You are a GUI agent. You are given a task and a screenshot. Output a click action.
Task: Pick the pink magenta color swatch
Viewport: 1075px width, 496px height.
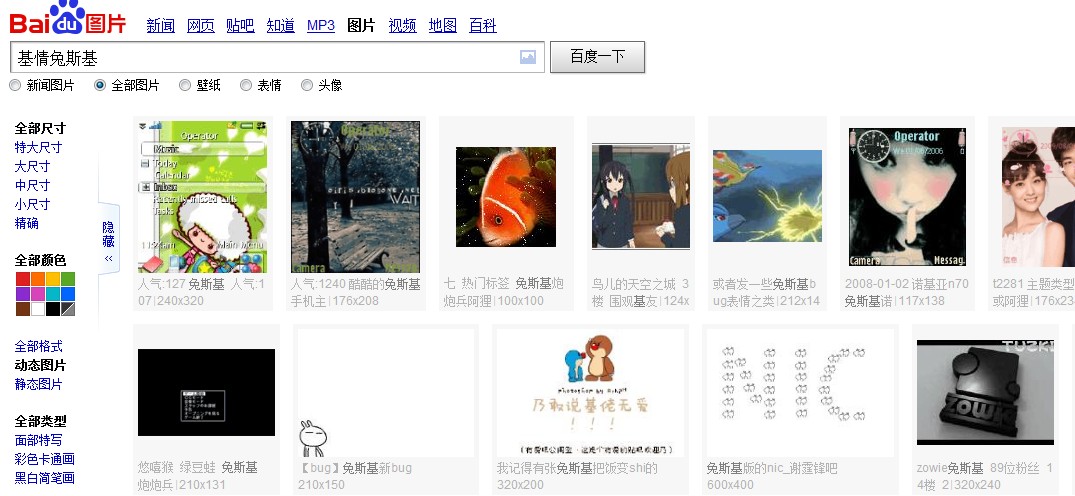point(38,294)
